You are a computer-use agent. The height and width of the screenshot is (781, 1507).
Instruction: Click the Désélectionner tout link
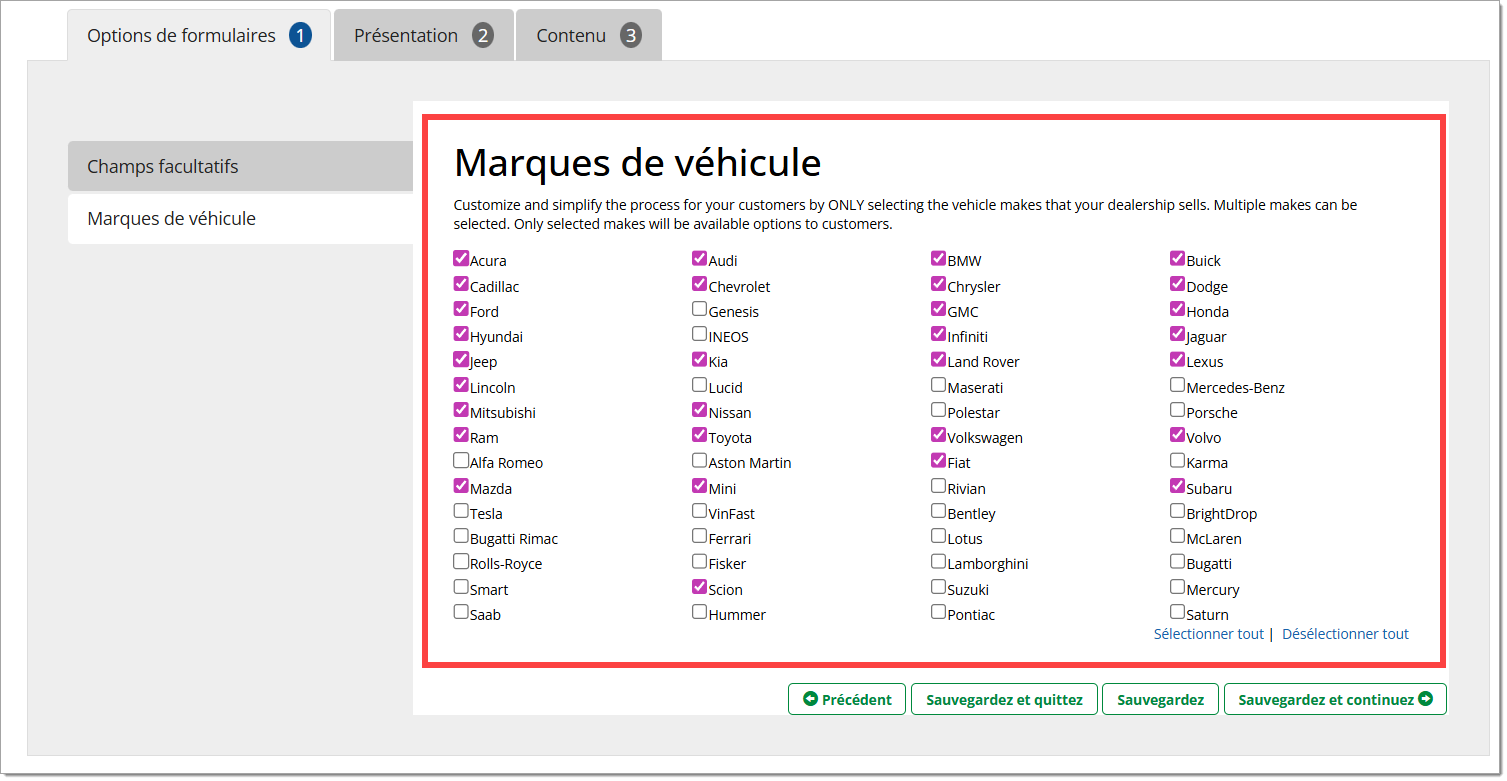pos(1345,634)
